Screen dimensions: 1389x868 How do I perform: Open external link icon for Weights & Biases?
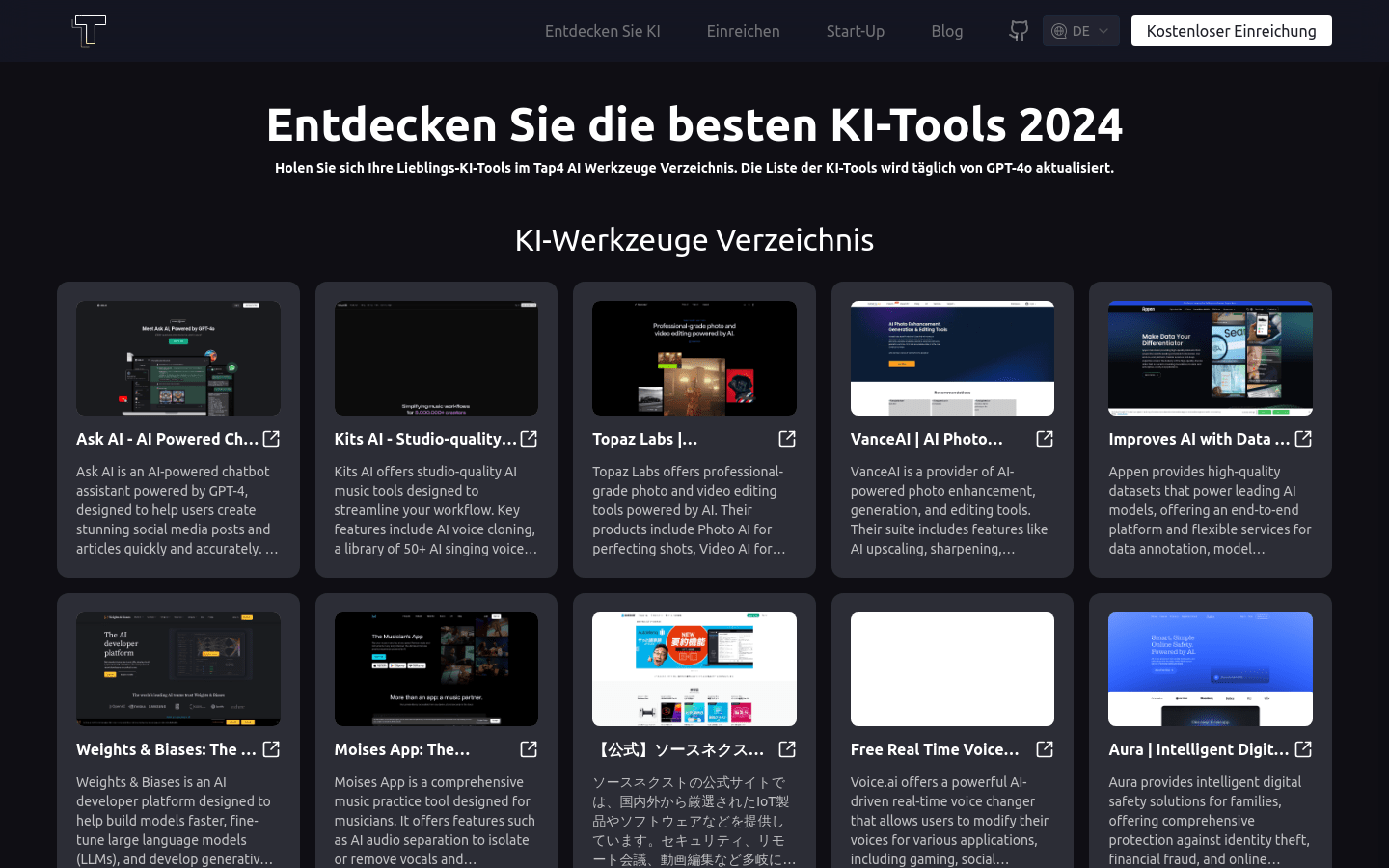[271, 749]
